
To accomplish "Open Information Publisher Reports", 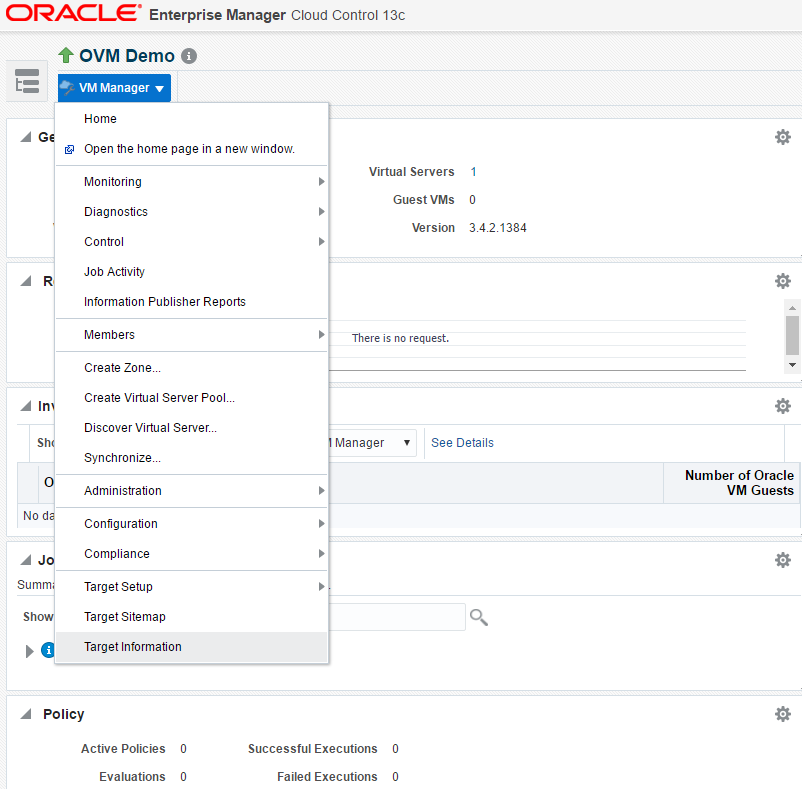I will click(191, 302).
